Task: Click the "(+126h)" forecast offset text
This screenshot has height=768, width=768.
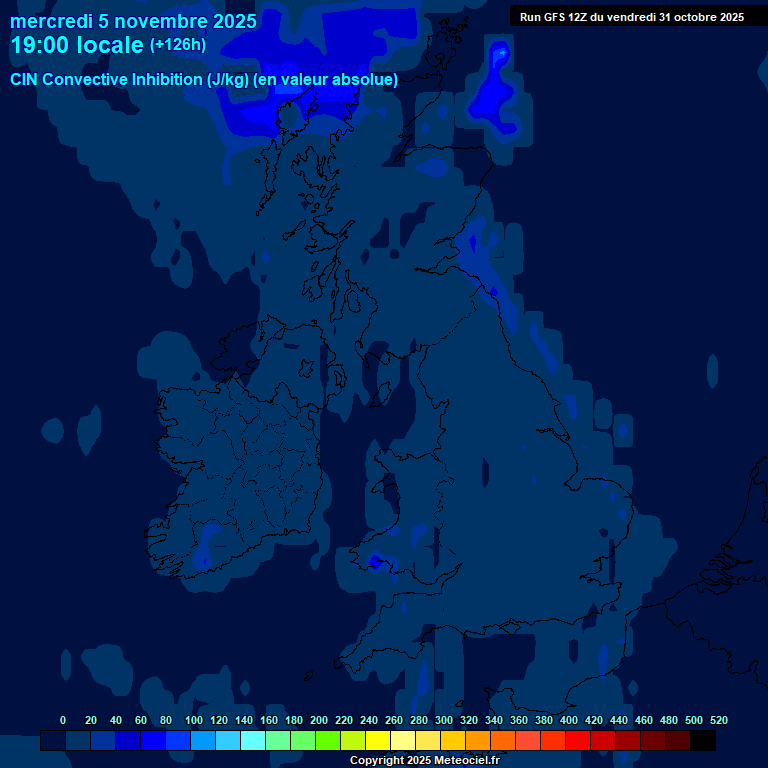Action: [x=178, y=45]
